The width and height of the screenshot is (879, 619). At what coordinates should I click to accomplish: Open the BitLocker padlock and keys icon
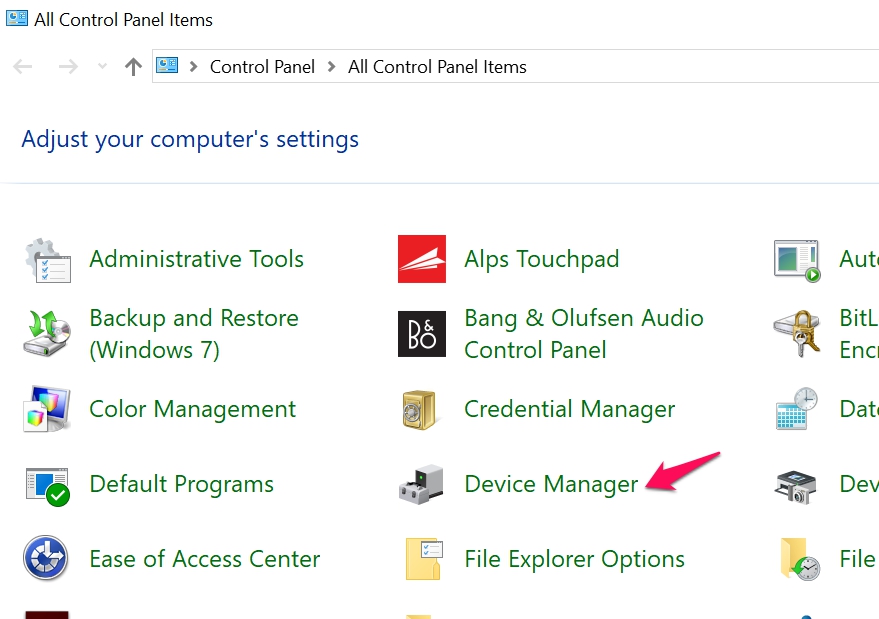pyautogui.click(x=797, y=333)
